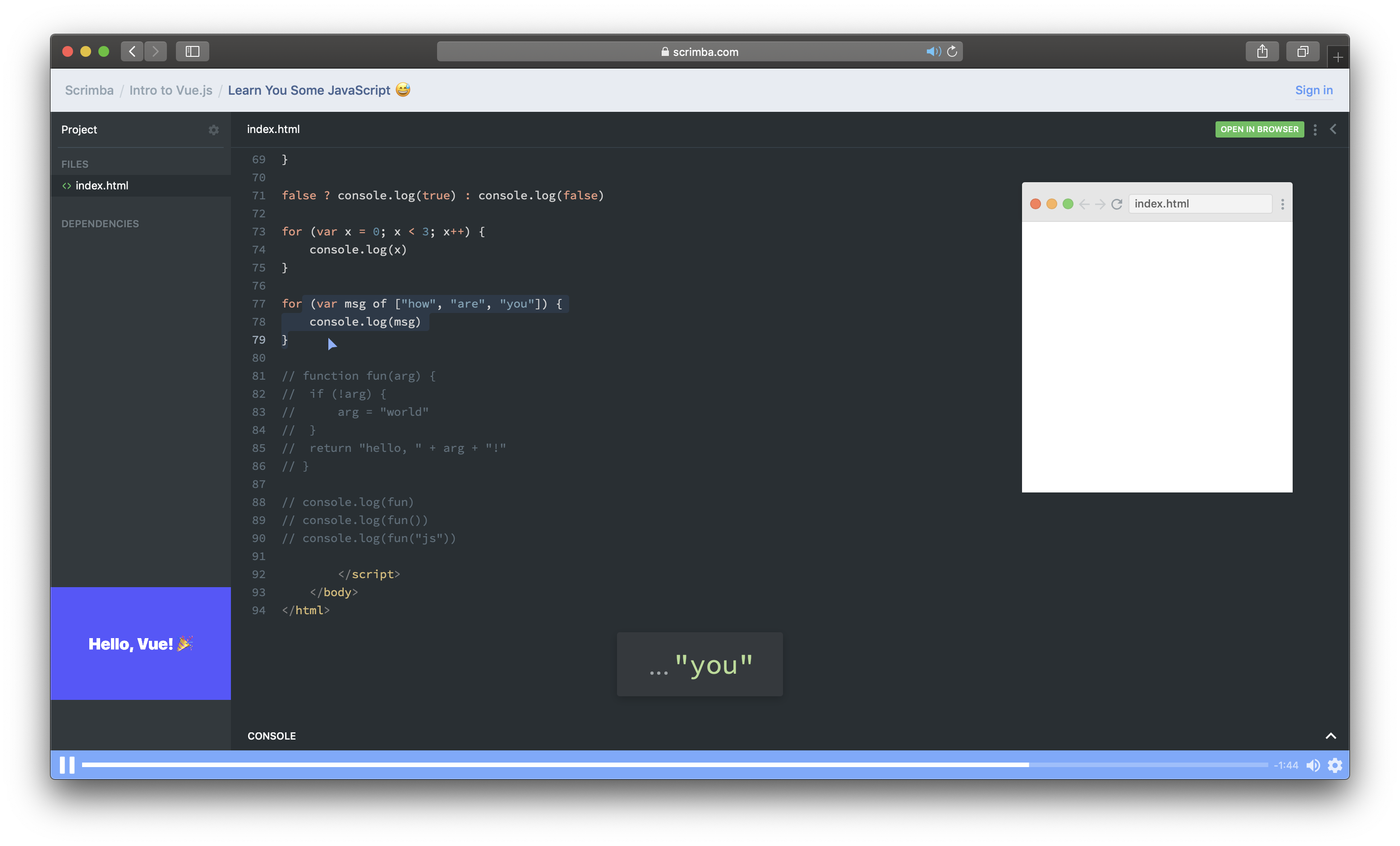
Task: Click the Hello, Vue! presenter thumbnail
Action: (x=141, y=643)
